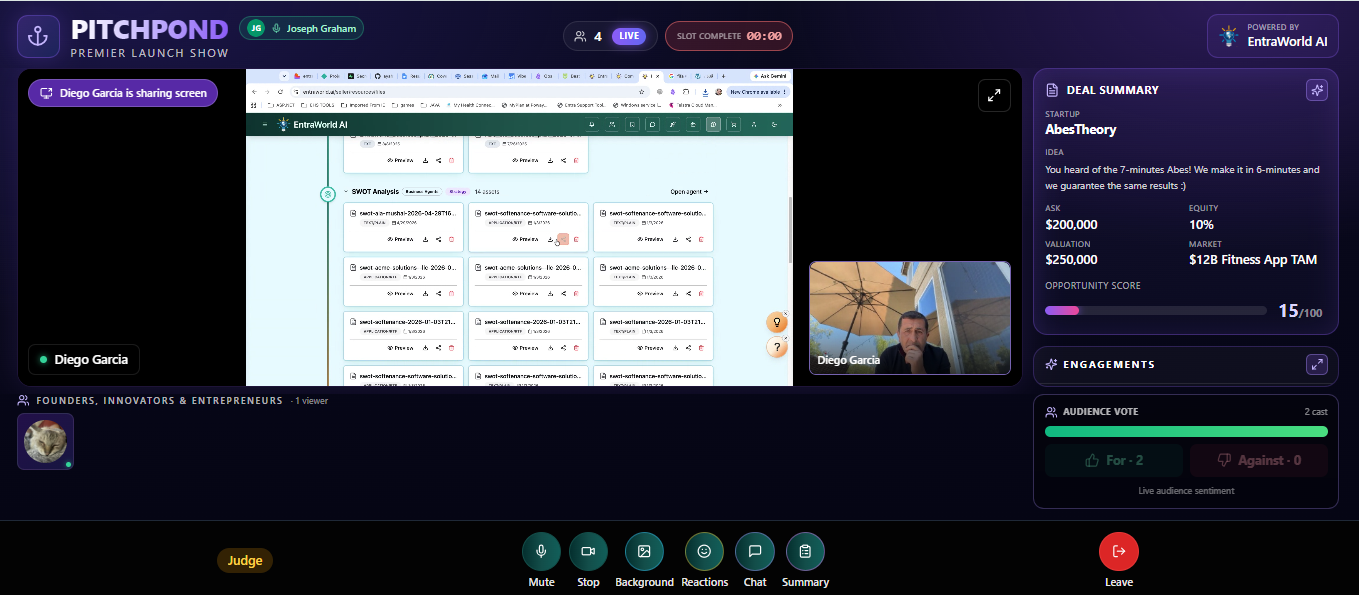Expand the Engagements panel

pyautogui.click(x=1317, y=365)
